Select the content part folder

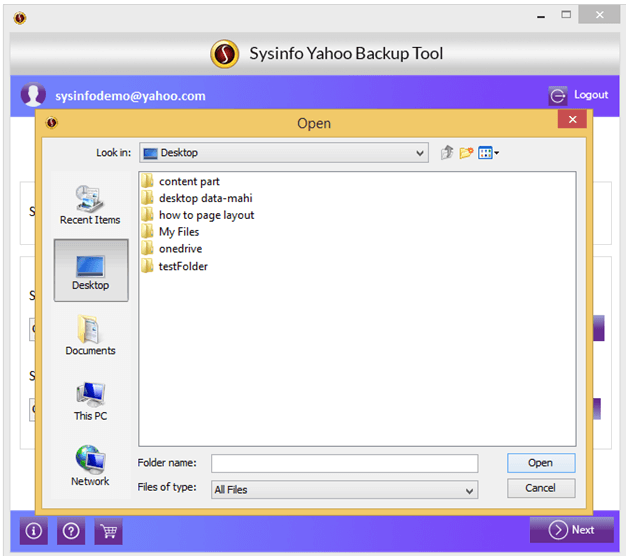point(189,181)
